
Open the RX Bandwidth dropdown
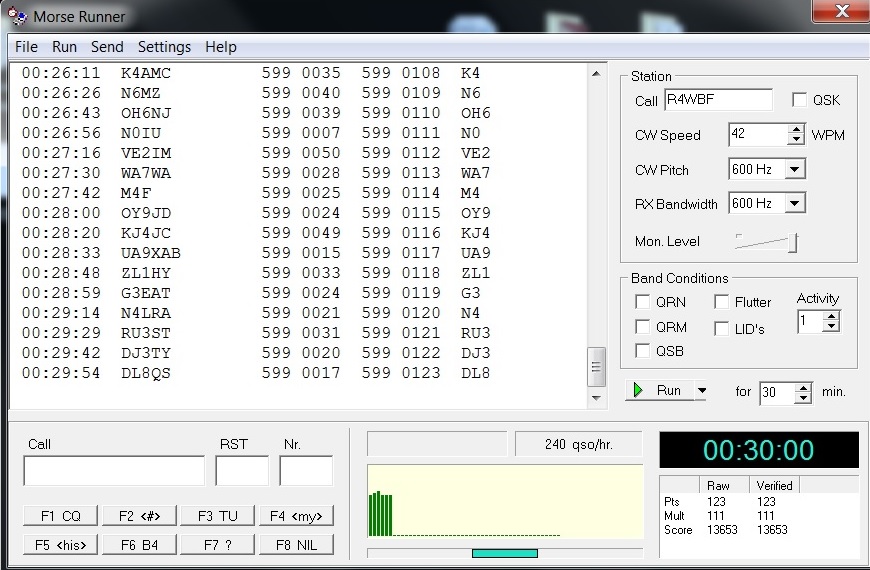pos(795,204)
